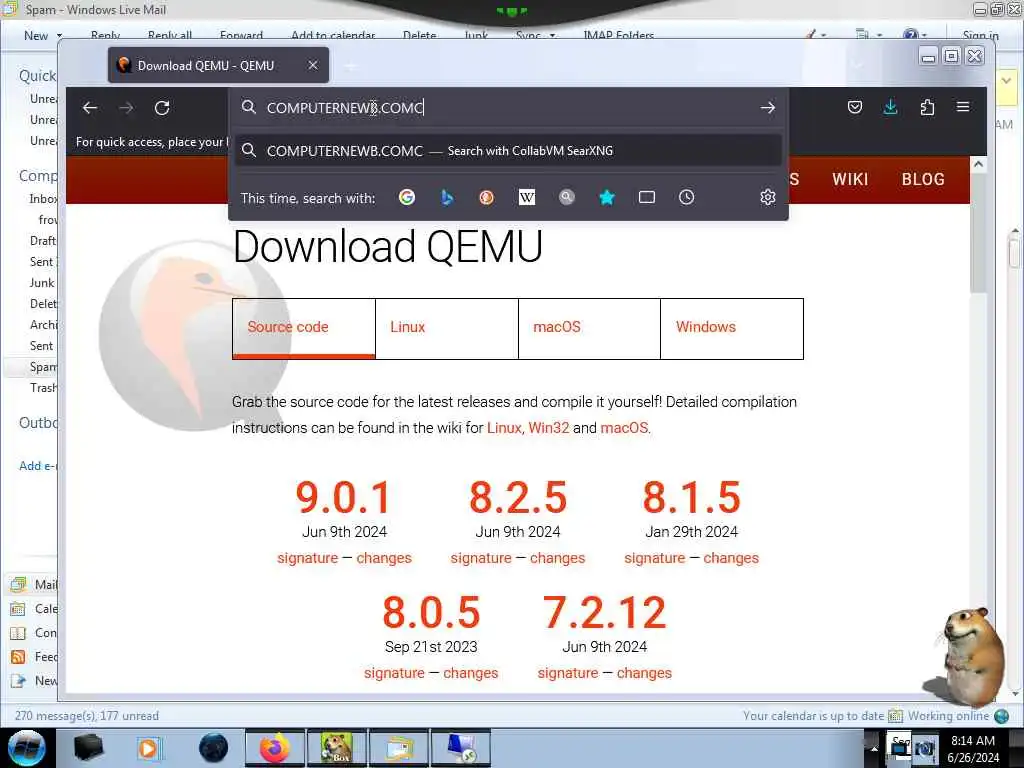Open the Pocket save icon
This screenshot has height=768, width=1024.
click(854, 107)
